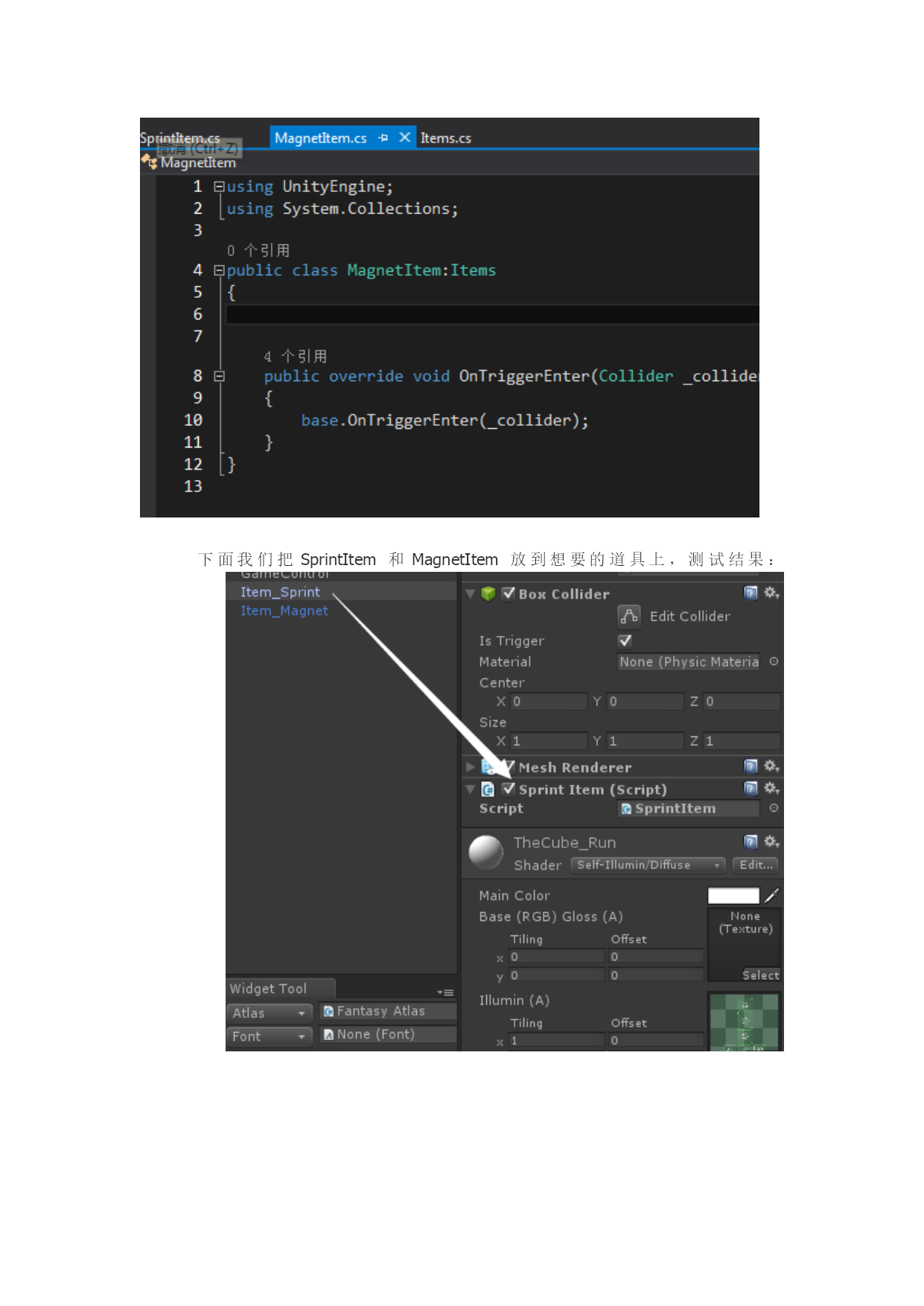This screenshot has width=924, height=1306.
Task: Collapse the using directives at line 1
Action: pyautogui.click(x=219, y=187)
